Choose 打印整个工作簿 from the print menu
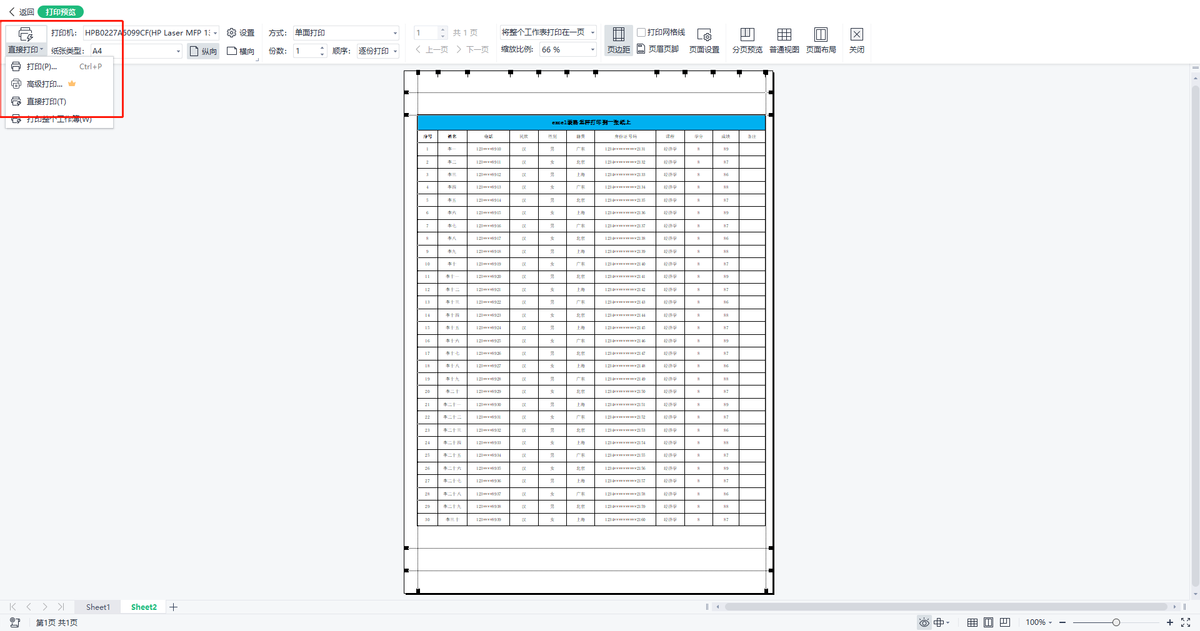This screenshot has width=1200, height=631. pyautogui.click(x=60, y=119)
